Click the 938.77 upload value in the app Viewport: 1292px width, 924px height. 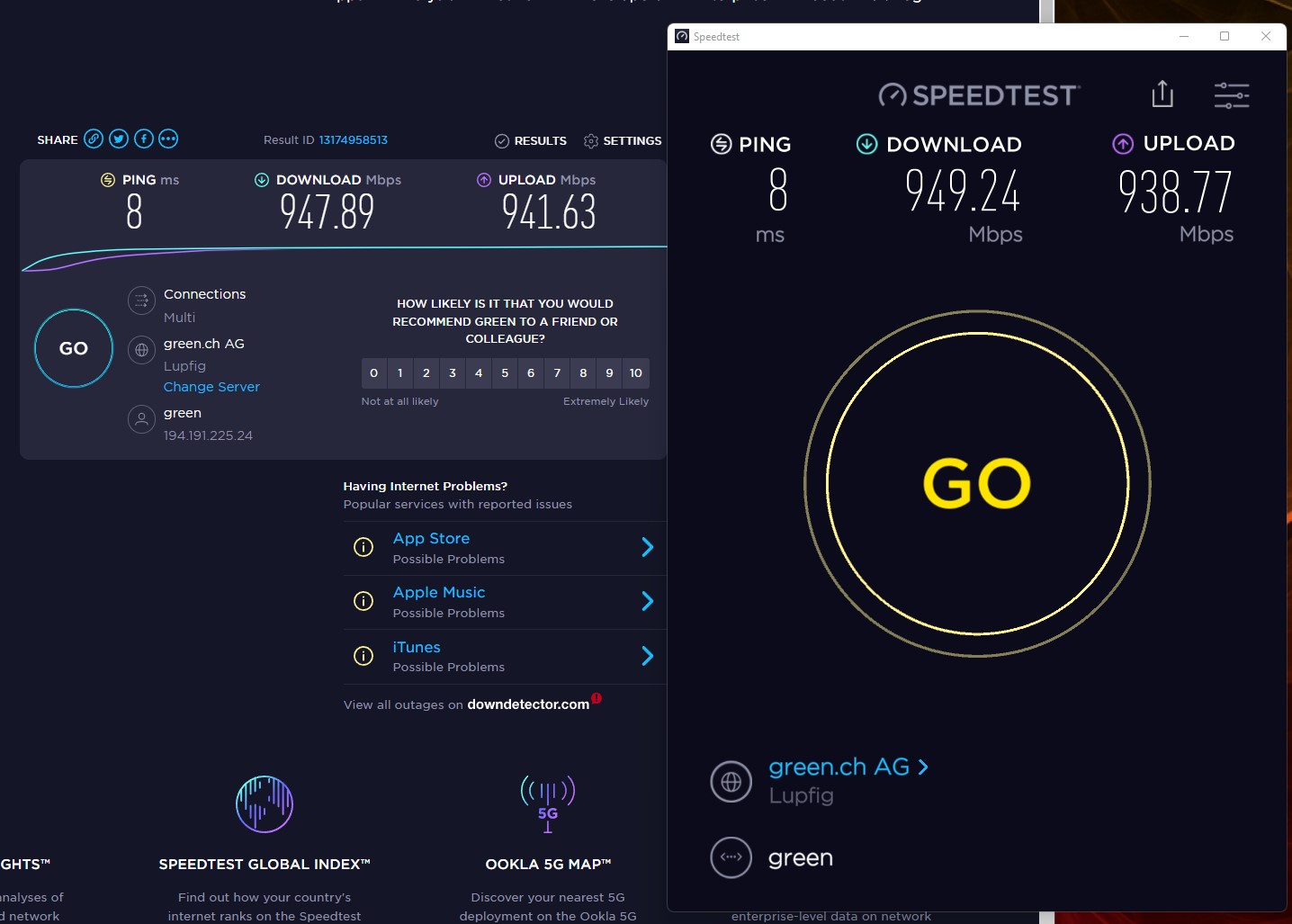point(1175,191)
